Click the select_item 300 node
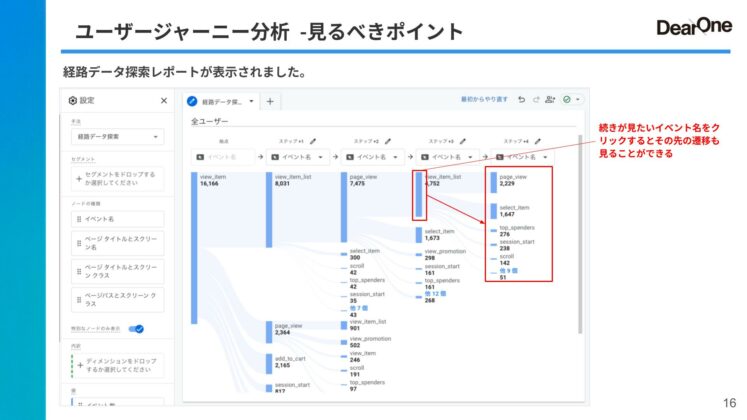This screenshot has height=420, width=747. coord(344,254)
